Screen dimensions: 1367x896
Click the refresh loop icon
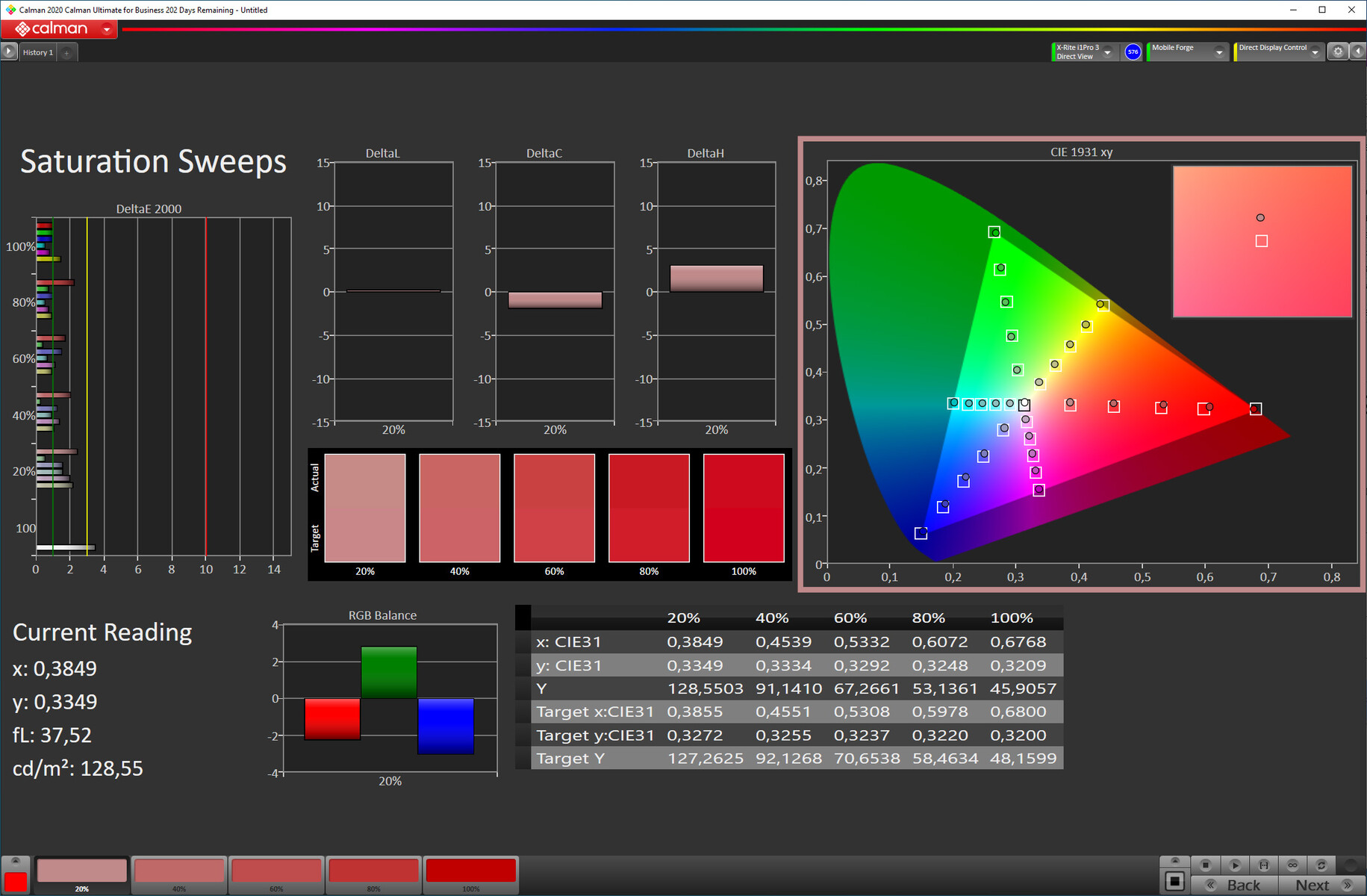click(1321, 865)
